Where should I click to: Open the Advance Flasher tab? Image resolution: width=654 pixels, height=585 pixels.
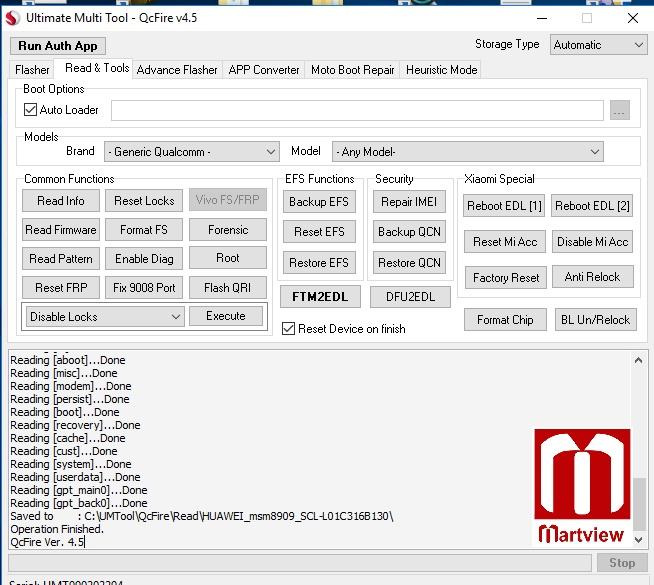tap(177, 70)
